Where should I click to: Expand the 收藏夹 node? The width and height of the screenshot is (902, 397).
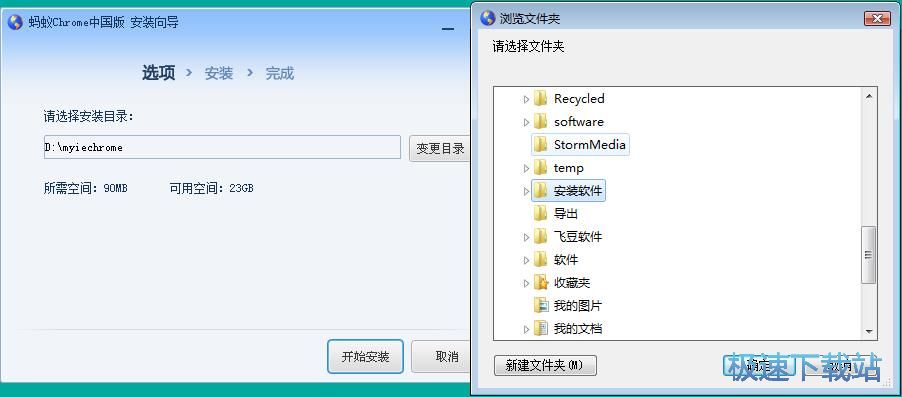(x=526, y=283)
